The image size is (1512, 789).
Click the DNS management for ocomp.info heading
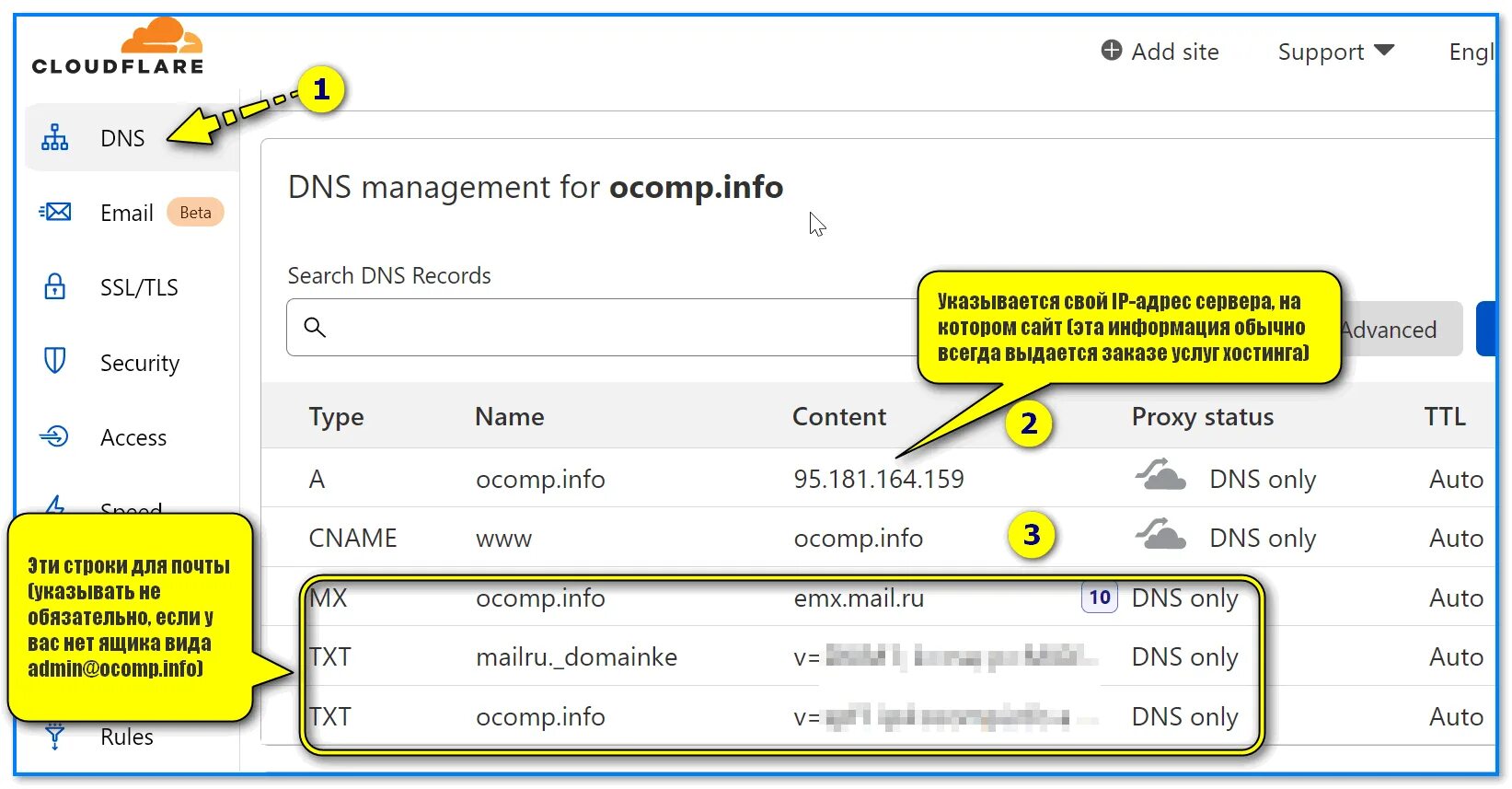tap(536, 187)
